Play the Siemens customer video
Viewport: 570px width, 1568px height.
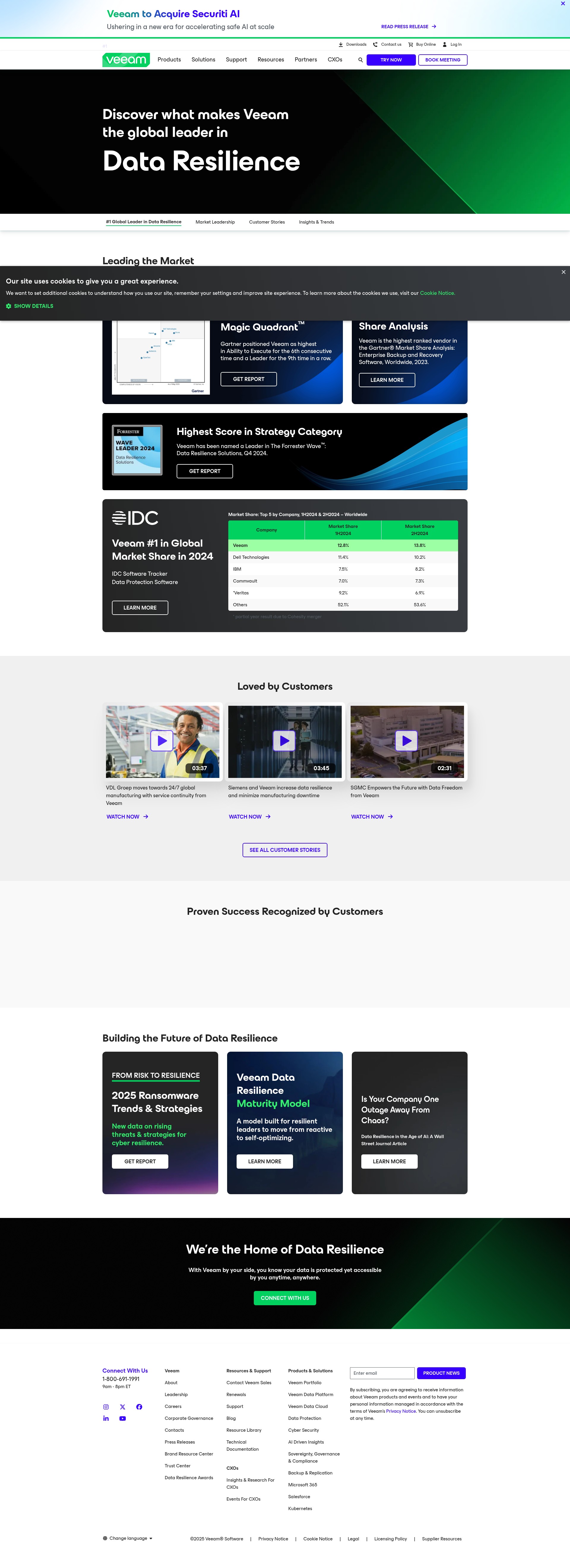tap(284, 741)
